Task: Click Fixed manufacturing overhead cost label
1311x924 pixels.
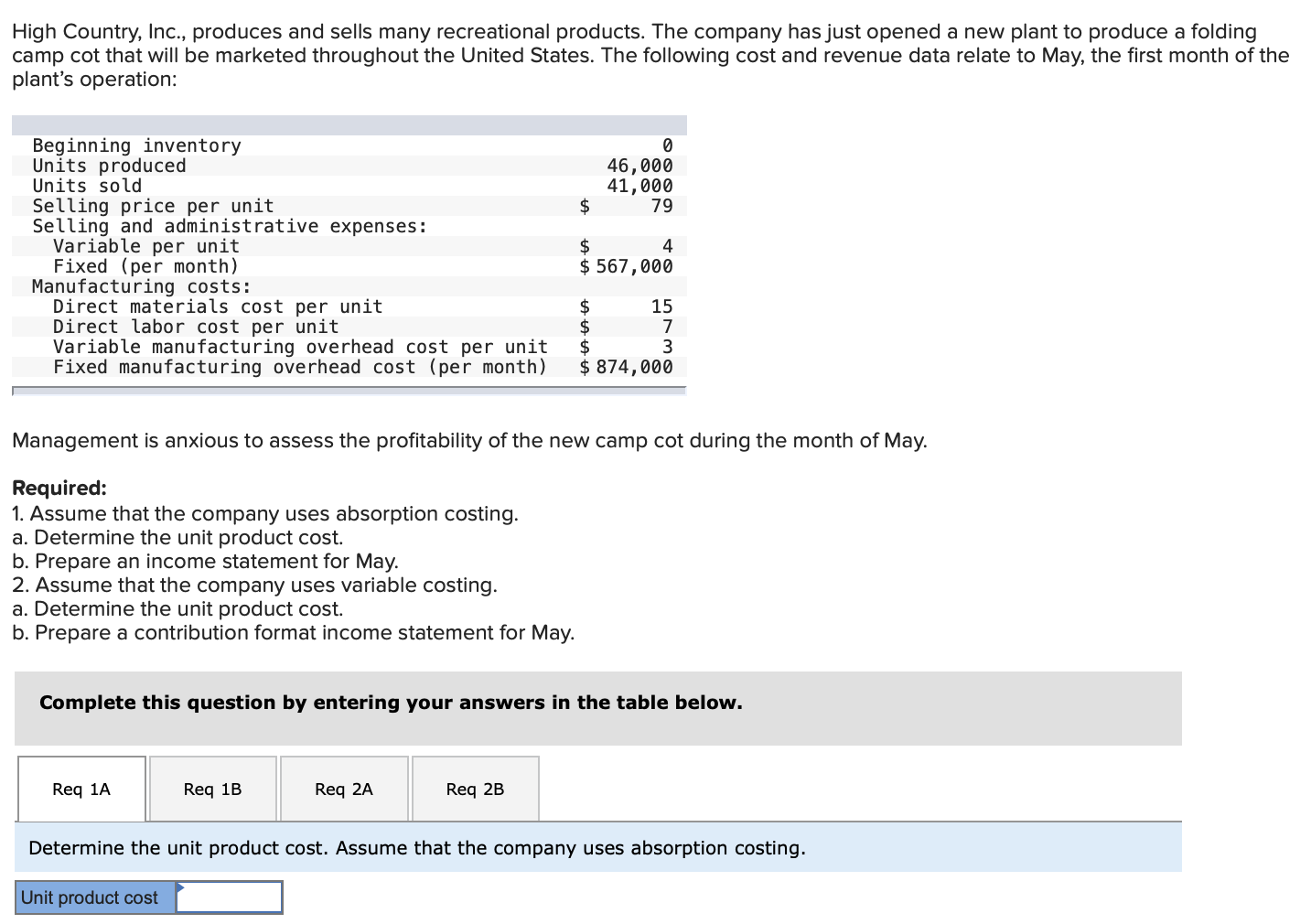Action: [300, 367]
